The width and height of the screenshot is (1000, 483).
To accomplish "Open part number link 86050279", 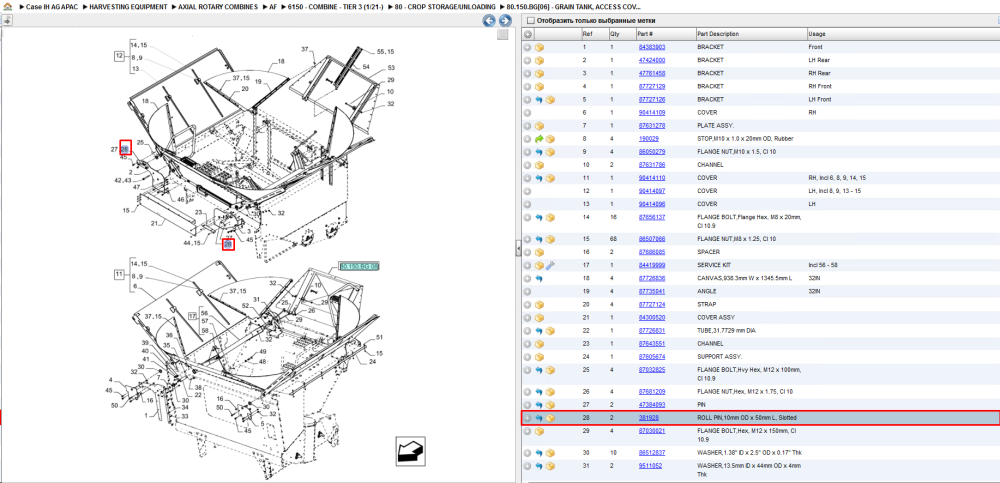I will (652, 152).
